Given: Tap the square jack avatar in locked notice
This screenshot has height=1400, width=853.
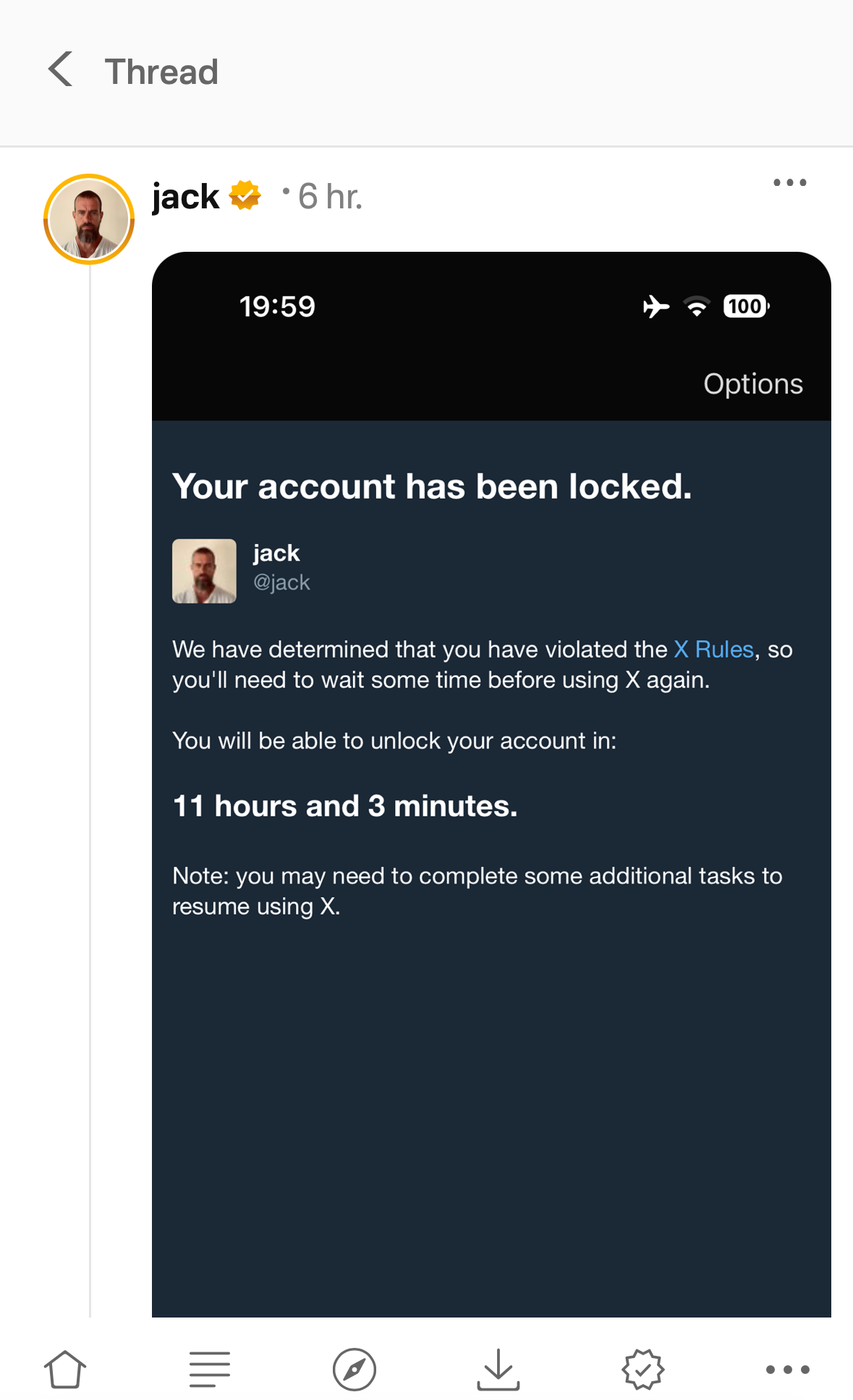Looking at the screenshot, I should (x=204, y=571).
